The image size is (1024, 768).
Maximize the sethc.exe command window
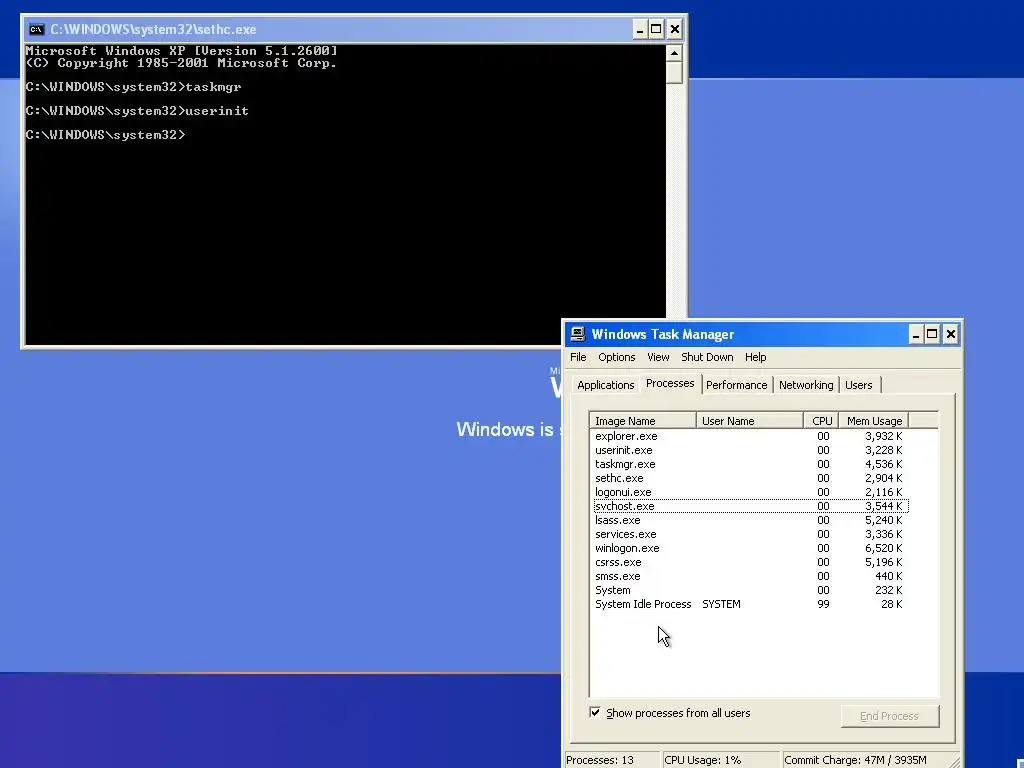(656, 29)
